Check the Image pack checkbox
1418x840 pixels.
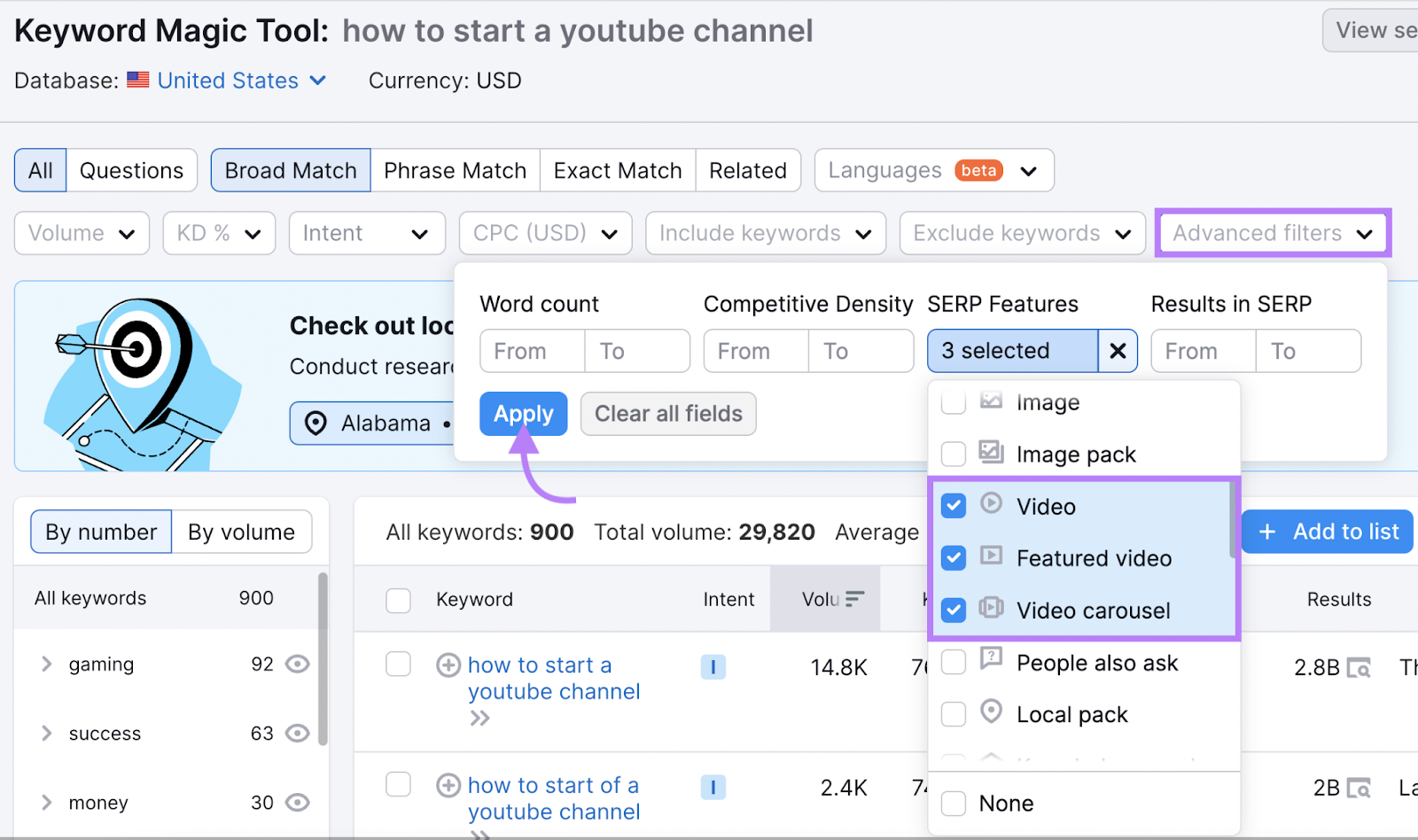(954, 454)
